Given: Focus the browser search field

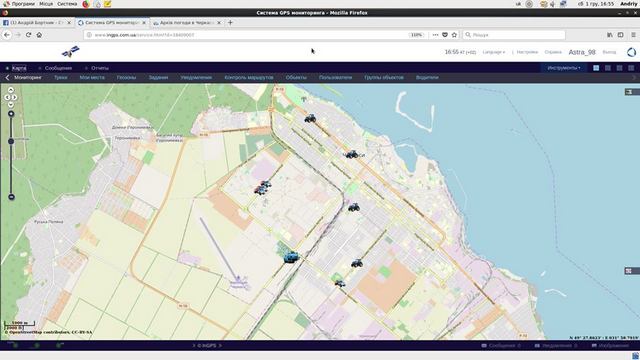Looking at the screenshot, I should (x=514, y=35).
